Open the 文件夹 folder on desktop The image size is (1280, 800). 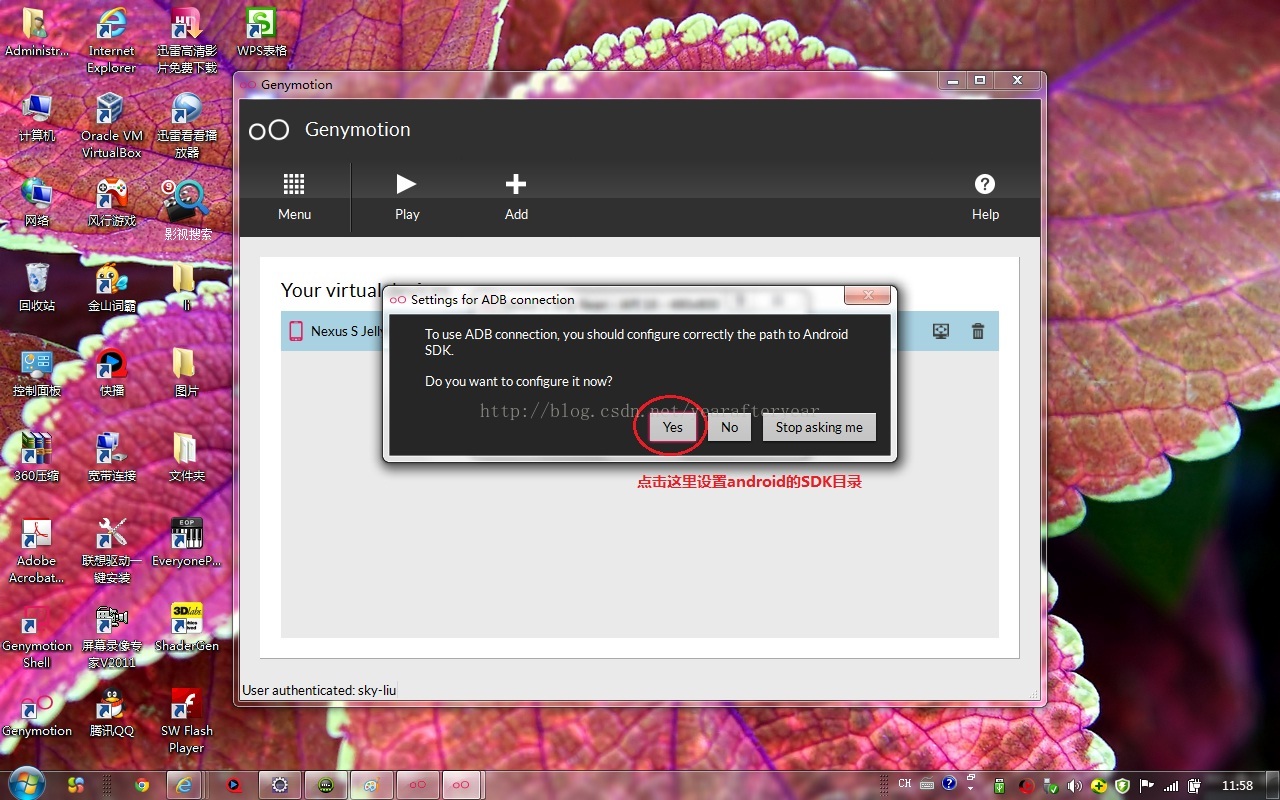(x=186, y=458)
